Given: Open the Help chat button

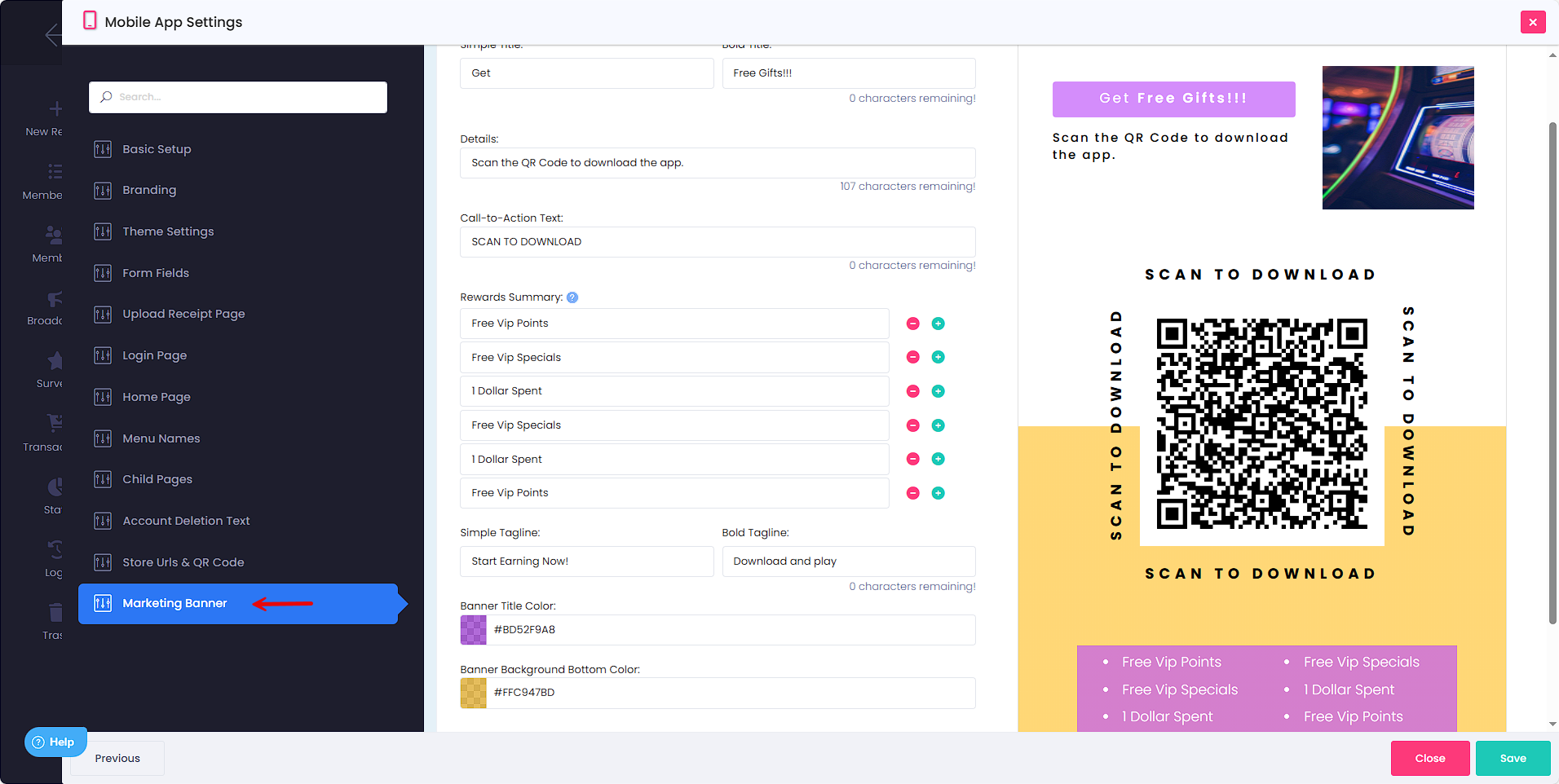Looking at the screenshot, I should pyautogui.click(x=55, y=742).
